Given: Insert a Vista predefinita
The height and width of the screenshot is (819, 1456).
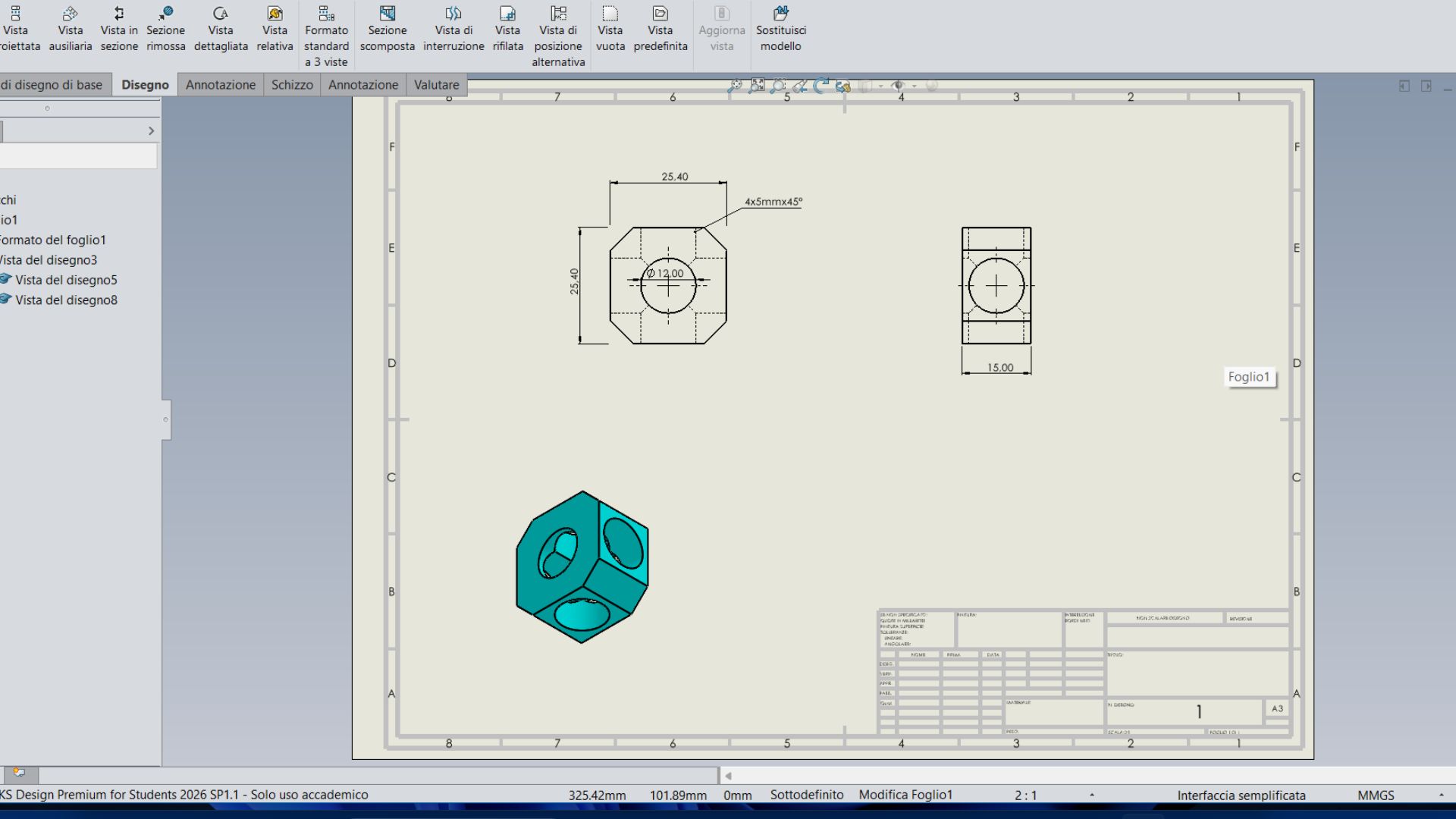Looking at the screenshot, I should tap(661, 30).
